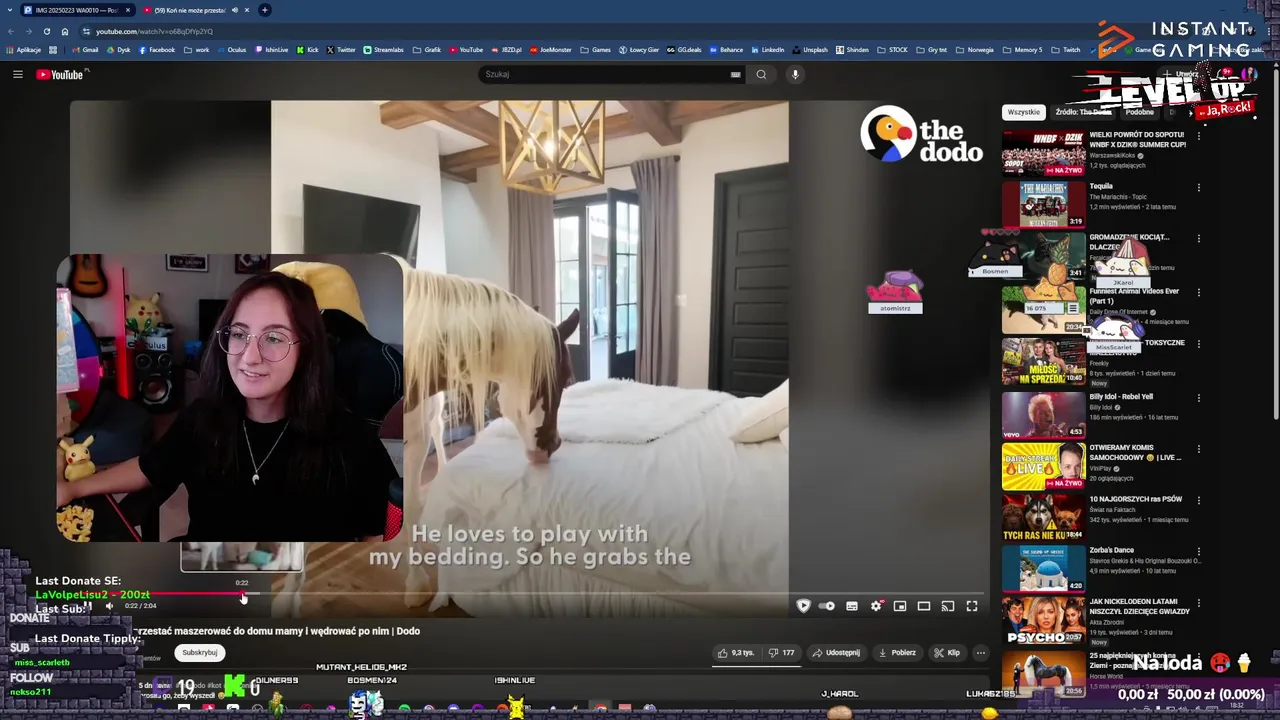This screenshot has width=1280, height=720.
Task: Go to the YouTube home logo
Action: (x=62, y=74)
